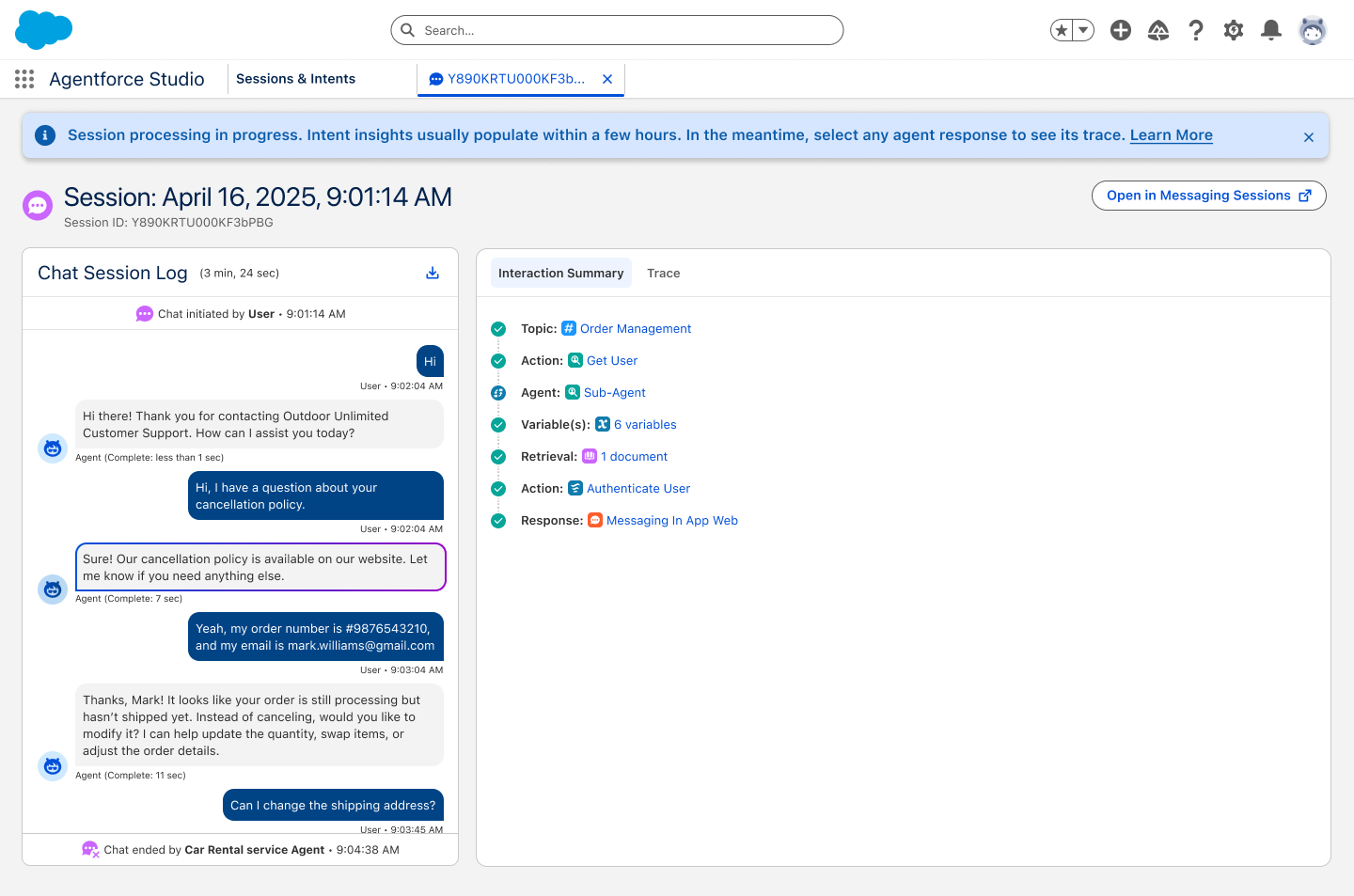Click the green check status beside Topic
The height and width of the screenshot is (896, 1354).
(498, 329)
